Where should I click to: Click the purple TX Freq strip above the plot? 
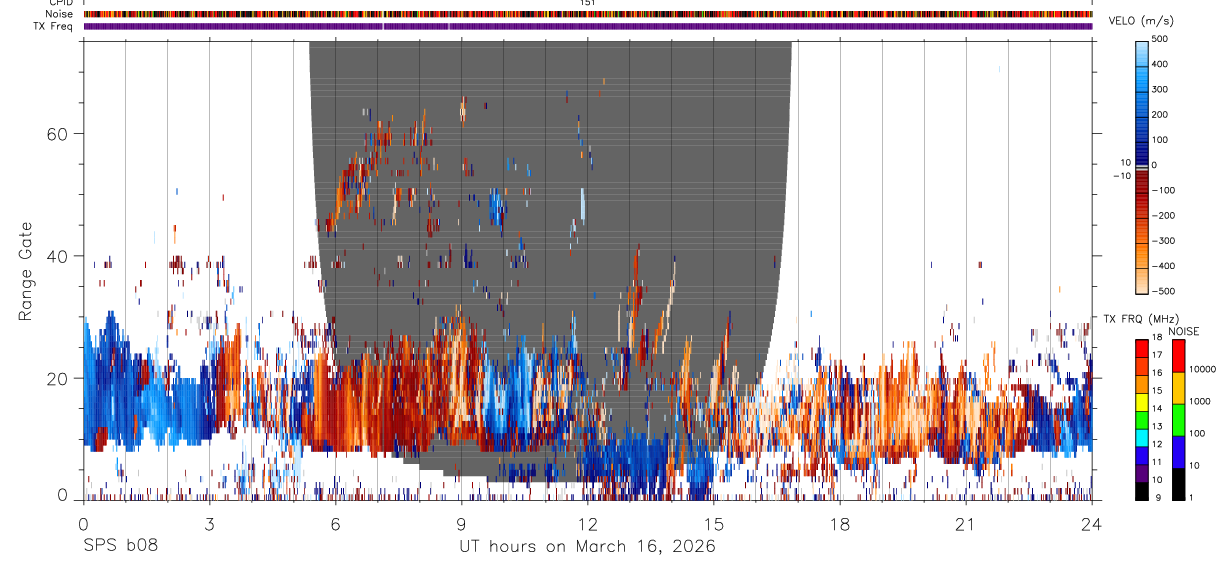tap(588, 26)
